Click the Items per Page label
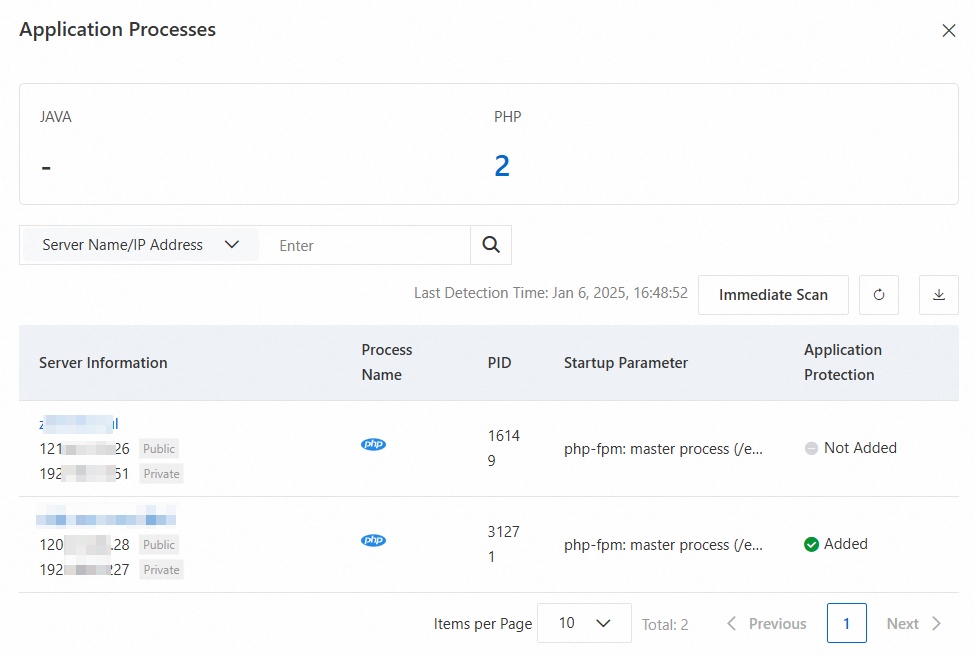The image size is (975, 657). (x=483, y=623)
